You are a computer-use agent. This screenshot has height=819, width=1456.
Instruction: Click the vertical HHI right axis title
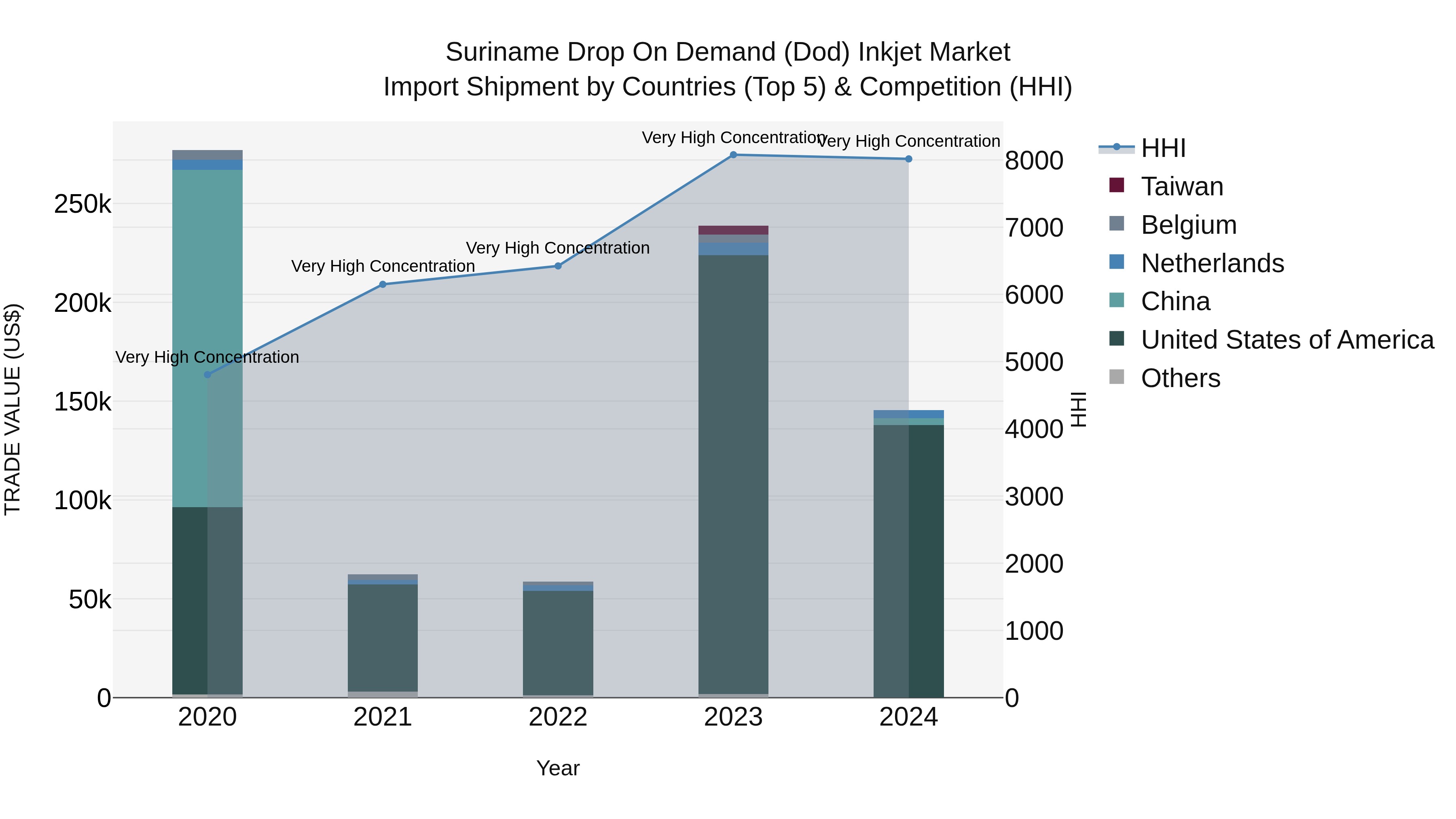pyautogui.click(x=1078, y=409)
